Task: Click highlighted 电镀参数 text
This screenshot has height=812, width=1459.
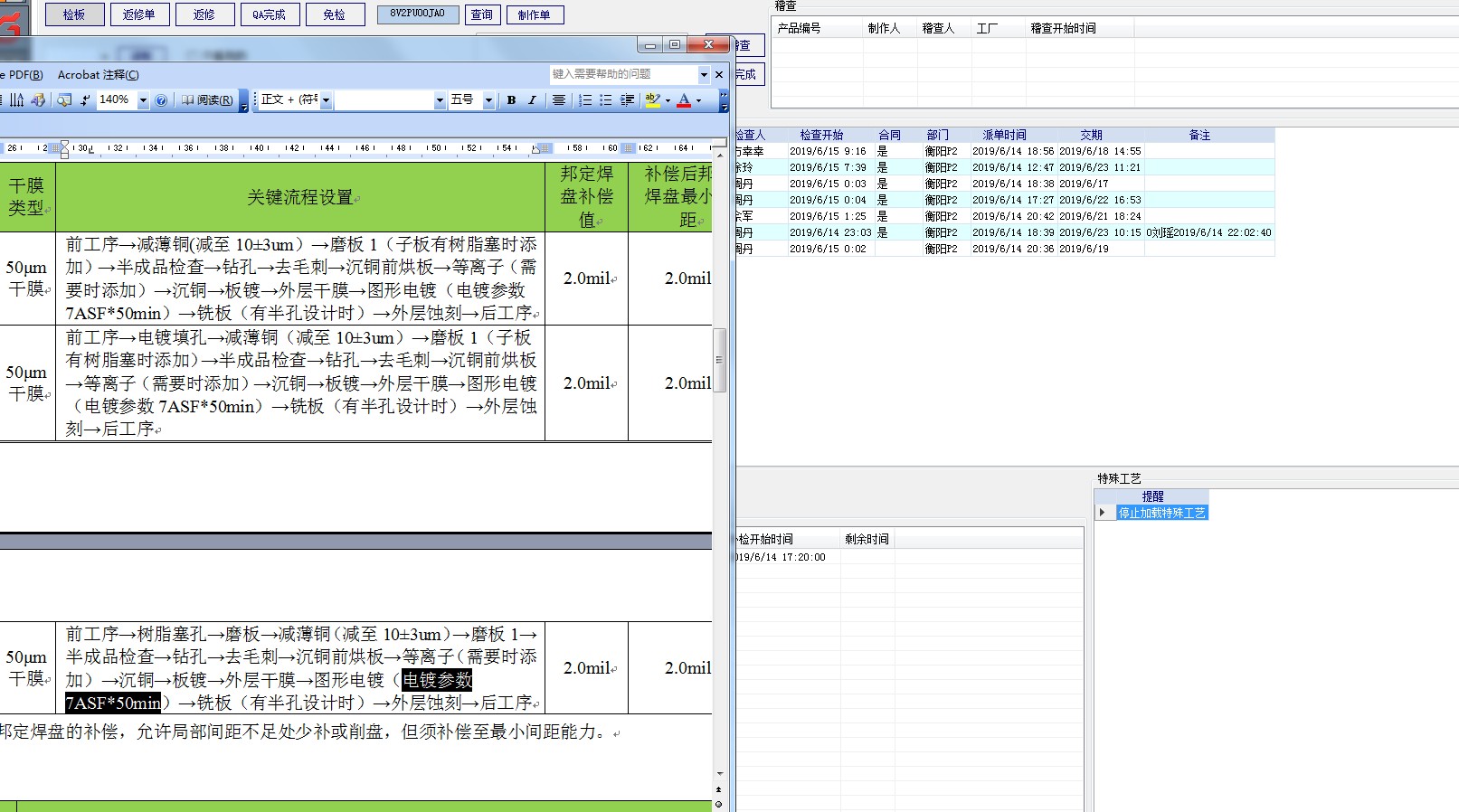Action: pos(437,680)
